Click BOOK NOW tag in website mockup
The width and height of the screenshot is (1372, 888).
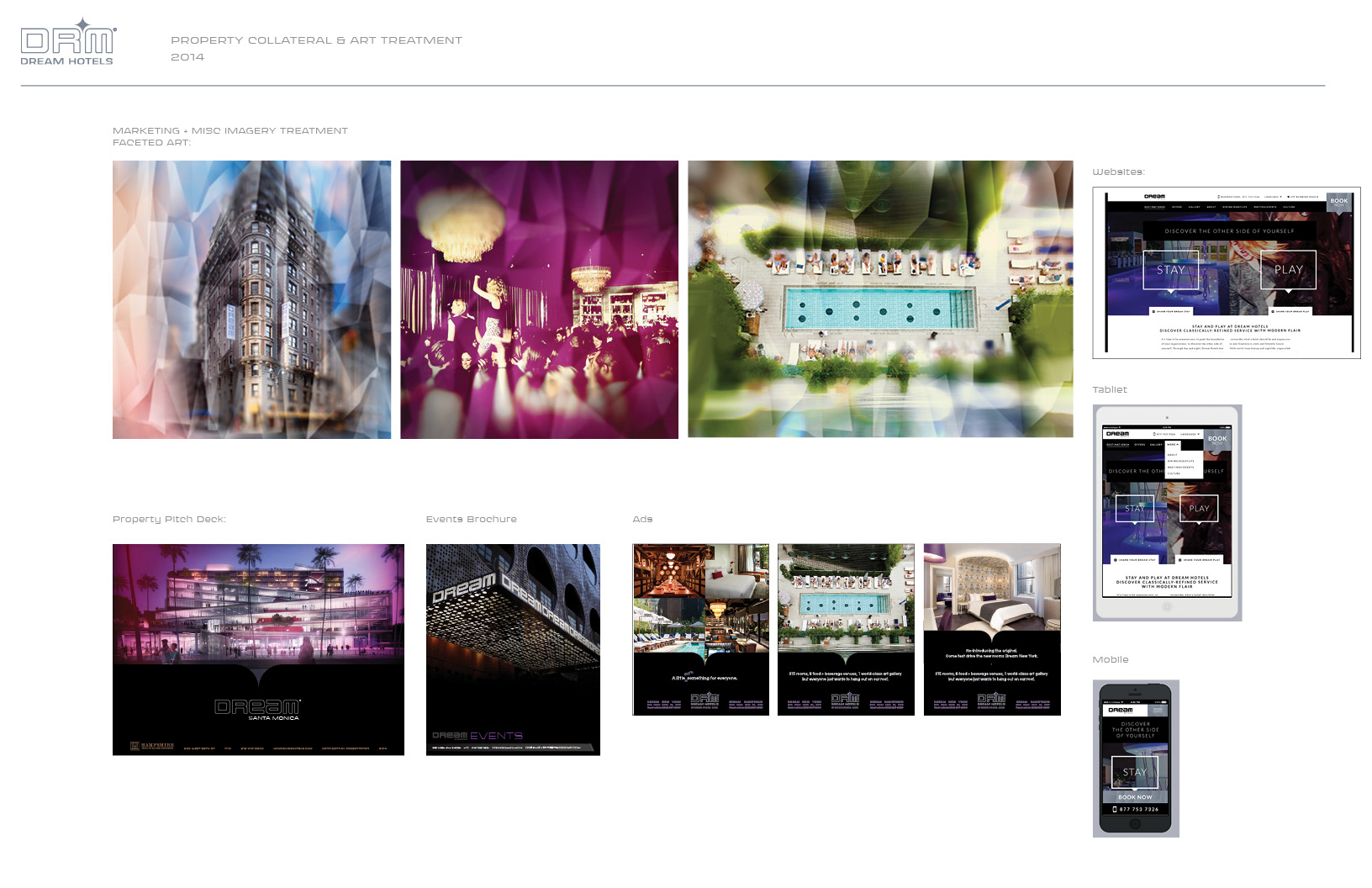coord(1339,203)
